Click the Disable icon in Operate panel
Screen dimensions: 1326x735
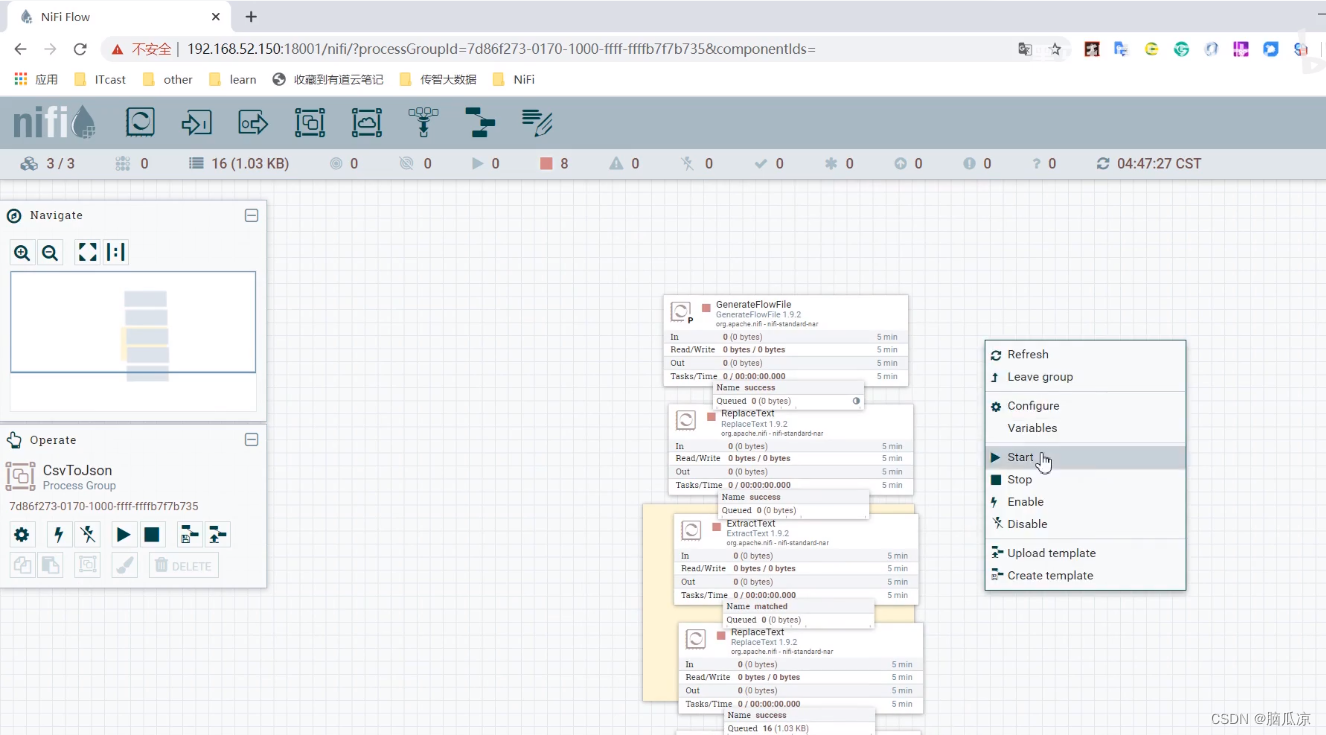[x=87, y=535]
